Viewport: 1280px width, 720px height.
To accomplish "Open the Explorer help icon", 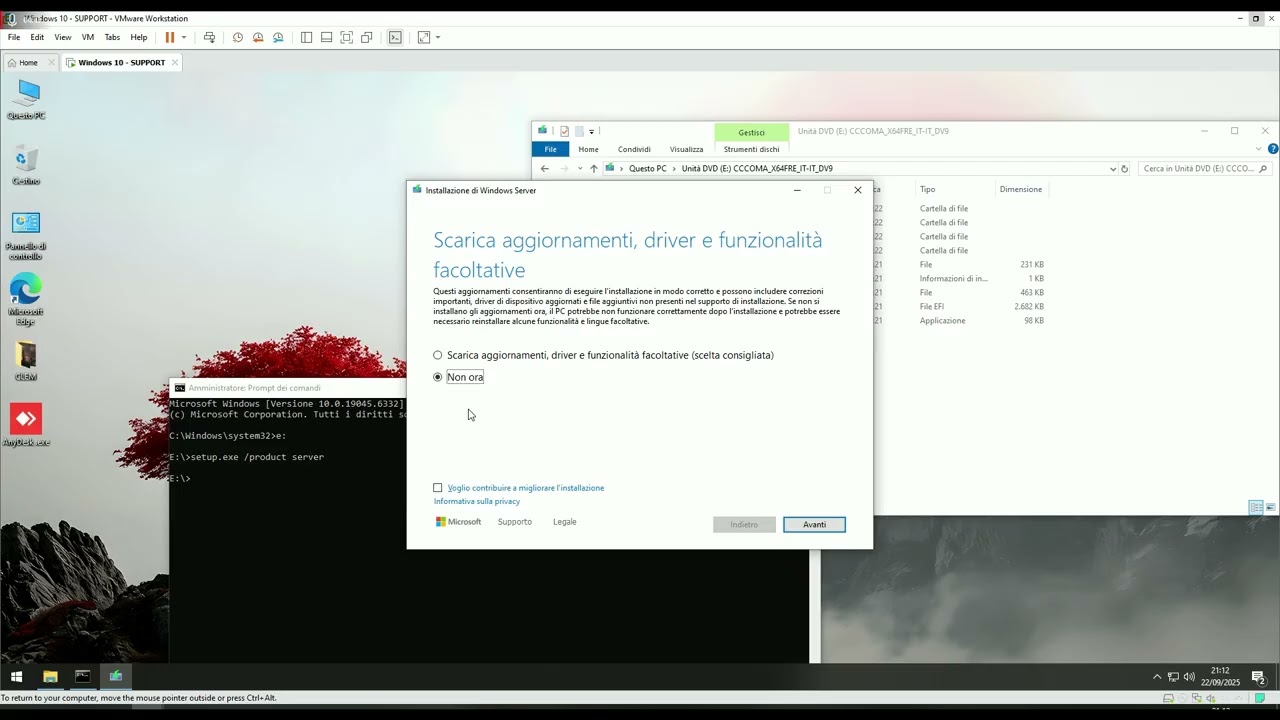I will tap(1273, 149).
